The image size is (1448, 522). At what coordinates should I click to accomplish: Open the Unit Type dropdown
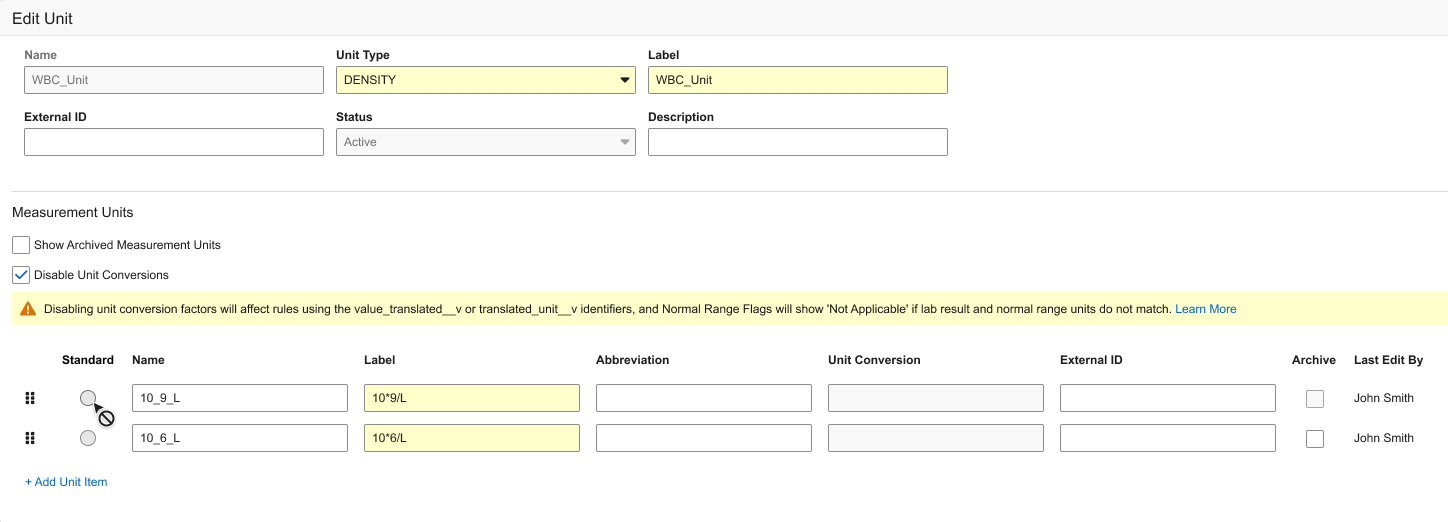click(485, 80)
